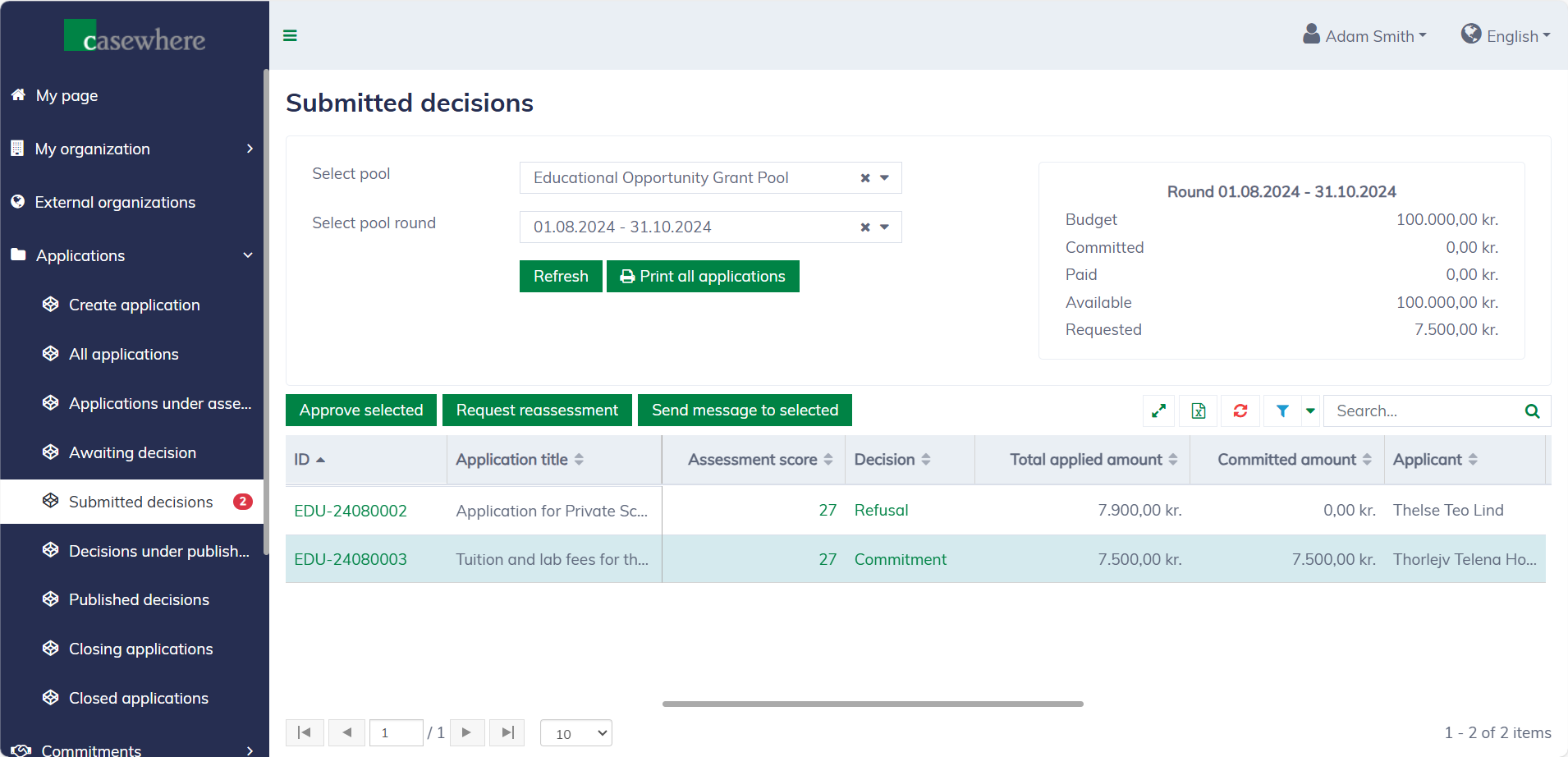
Task: Click the horizontal table scrollbar
Action: tap(873, 704)
